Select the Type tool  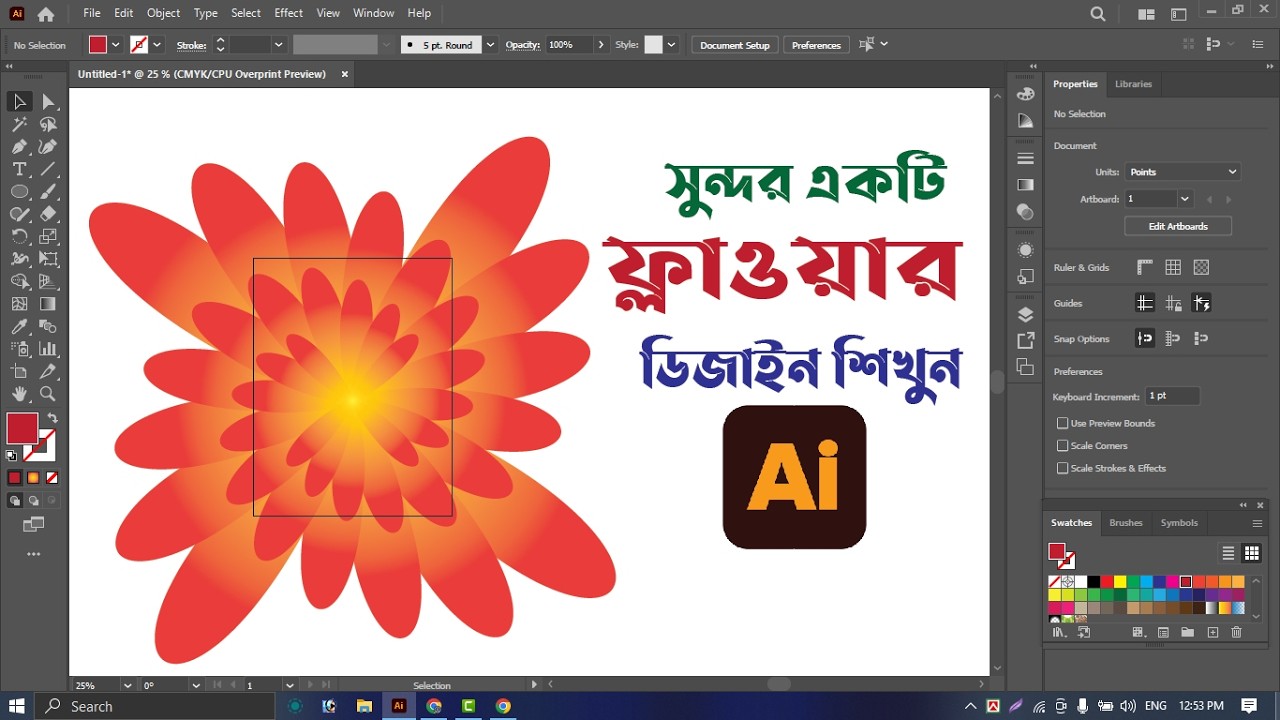coord(19,169)
